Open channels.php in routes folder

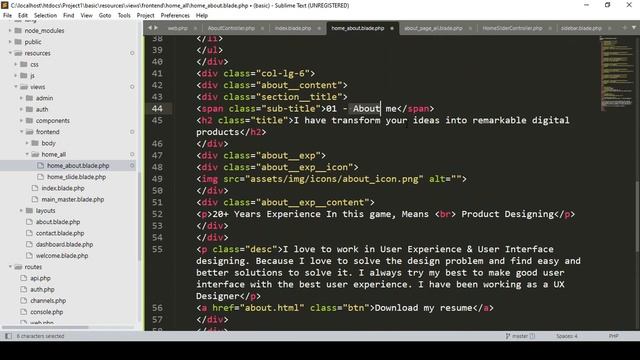pos(48,301)
